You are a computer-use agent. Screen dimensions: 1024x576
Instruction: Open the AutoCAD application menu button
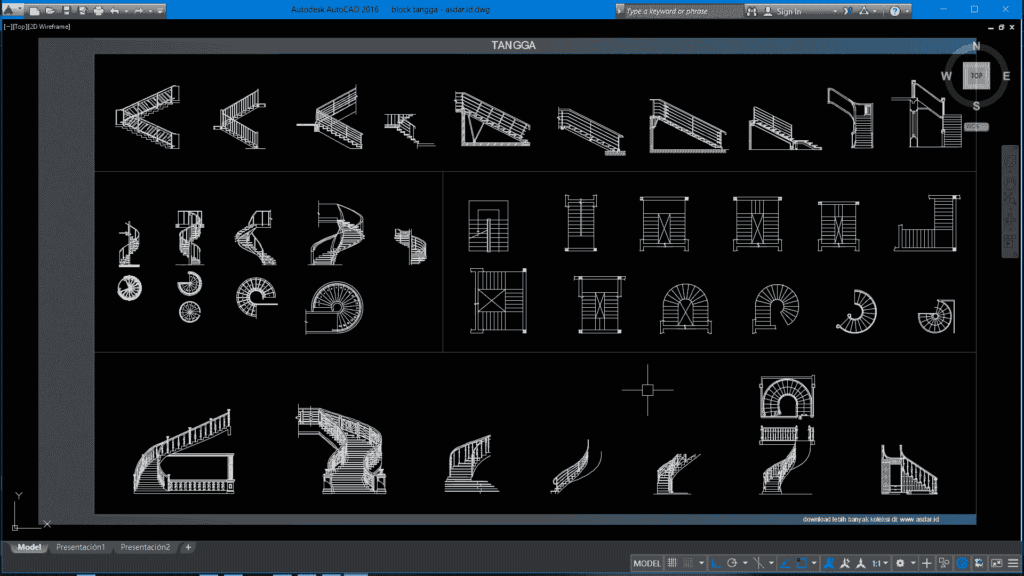click(x=12, y=10)
